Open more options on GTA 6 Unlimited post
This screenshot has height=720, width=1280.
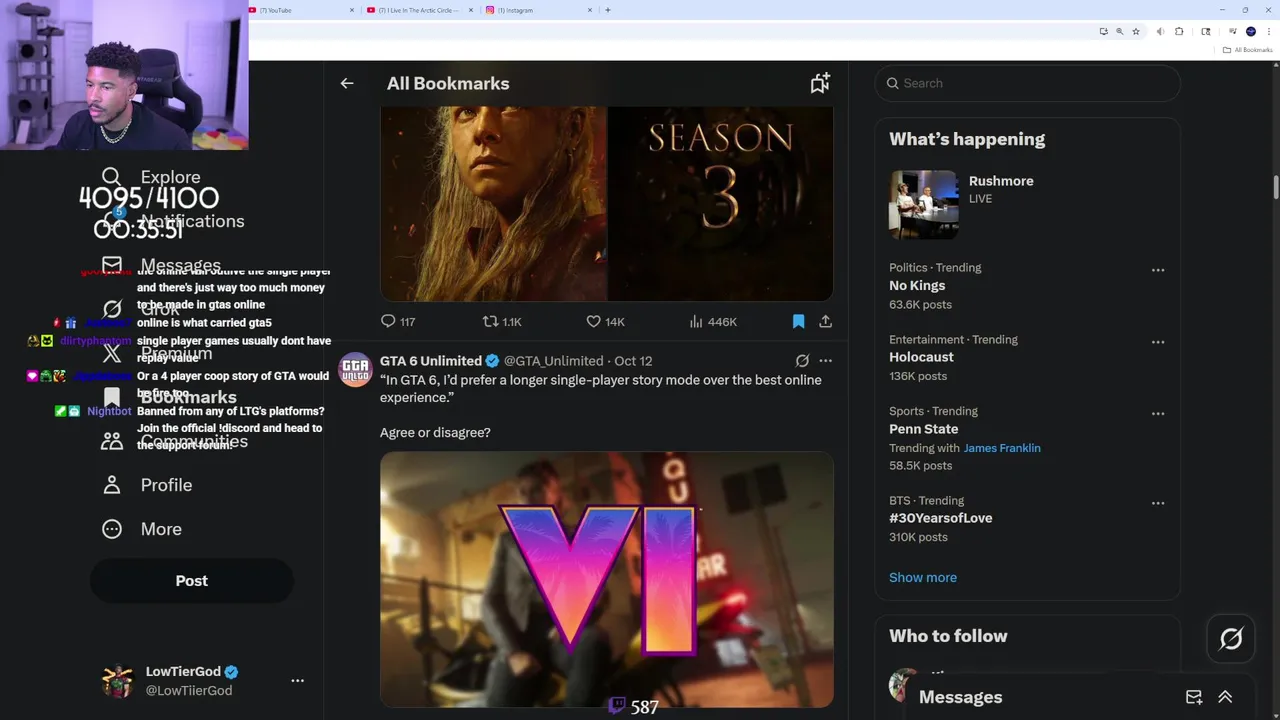click(x=825, y=361)
